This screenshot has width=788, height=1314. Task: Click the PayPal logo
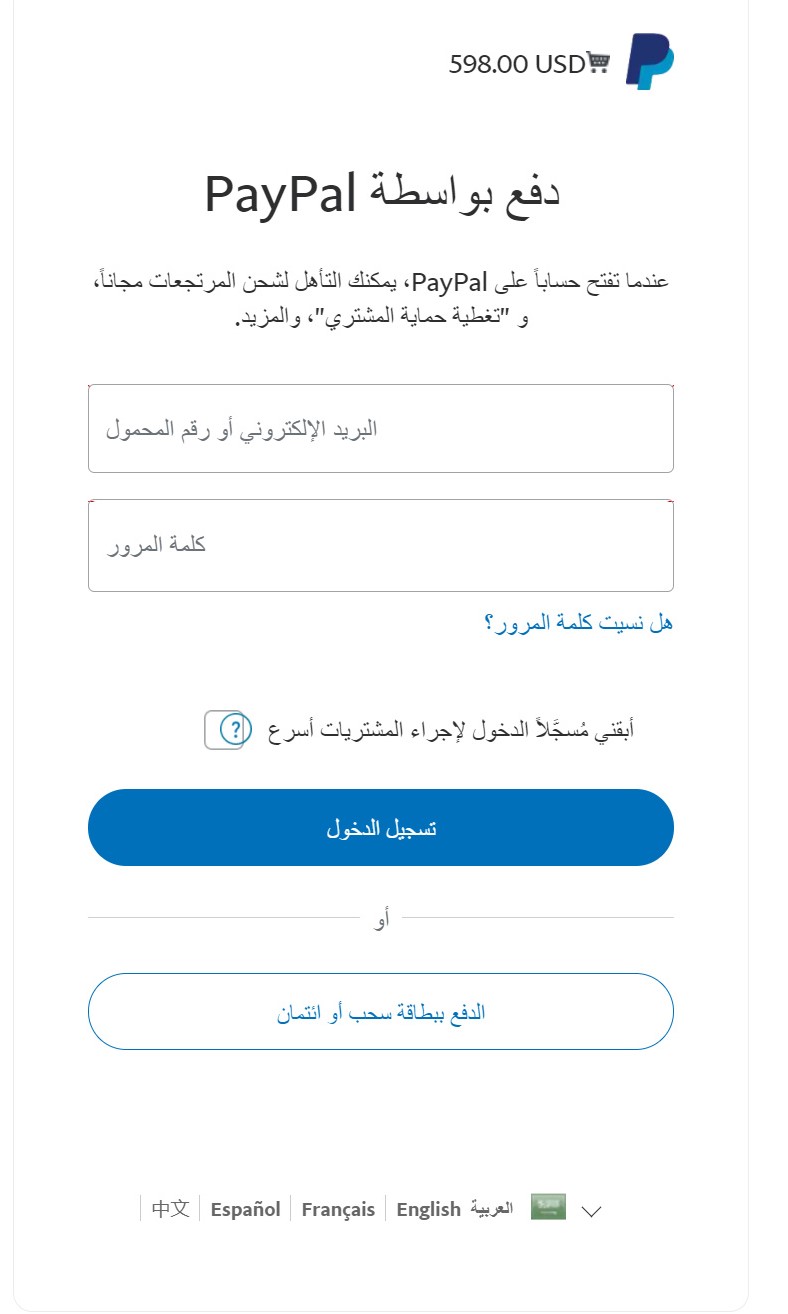[x=650, y=62]
